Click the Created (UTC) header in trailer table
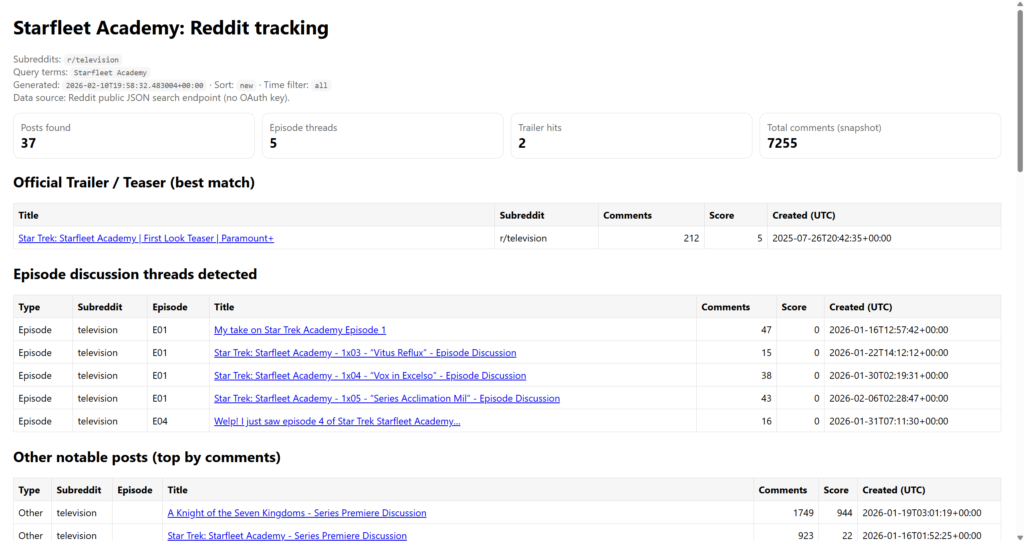Image resolution: width=1024 pixels, height=541 pixels. 803,215
